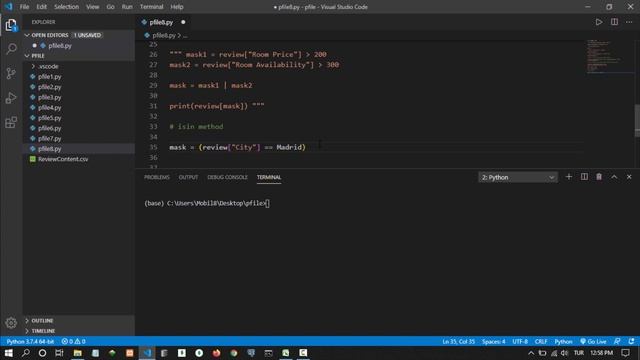Create a new terminal with plus icon
The width and height of the screenshot is (640, 360).
tap(569, 177)
